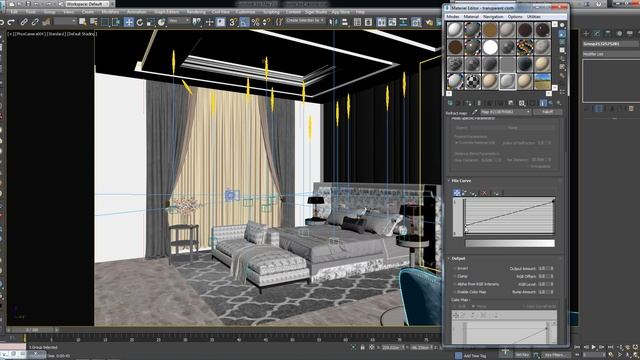The height and width of the screenshot is (360, 640).
Task: Click the Align tool icon
Action: coord(345,22)
